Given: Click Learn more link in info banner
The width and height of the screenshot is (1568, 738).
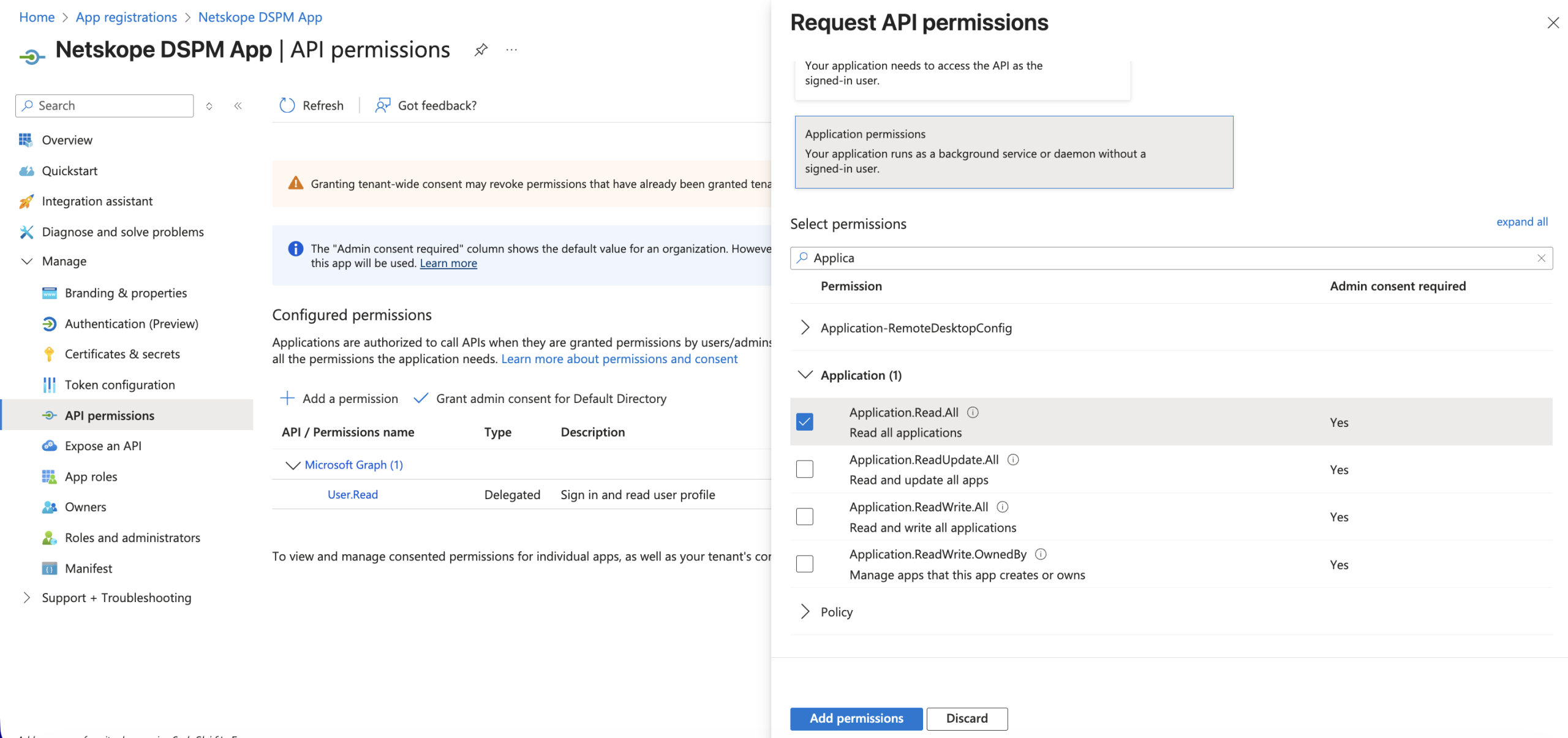Looking at the screenshot, I should [x=448, y=263].
